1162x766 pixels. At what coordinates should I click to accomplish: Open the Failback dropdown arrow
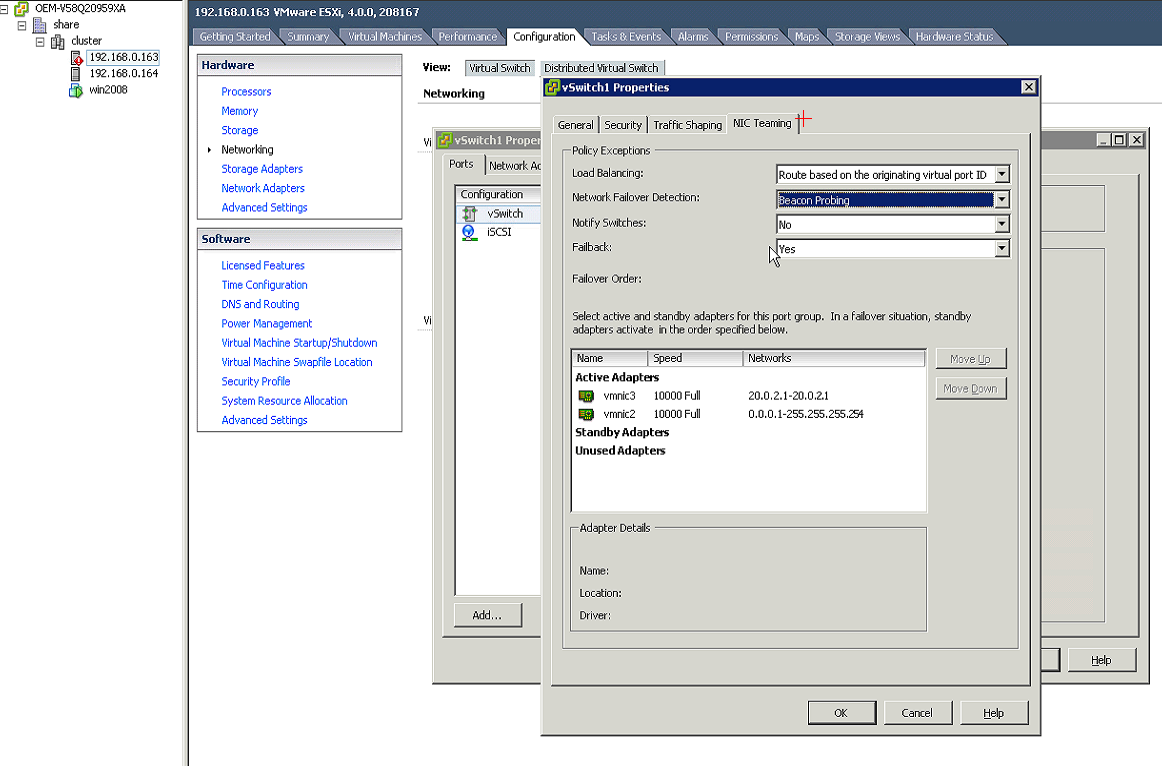tap(1002, 248)
